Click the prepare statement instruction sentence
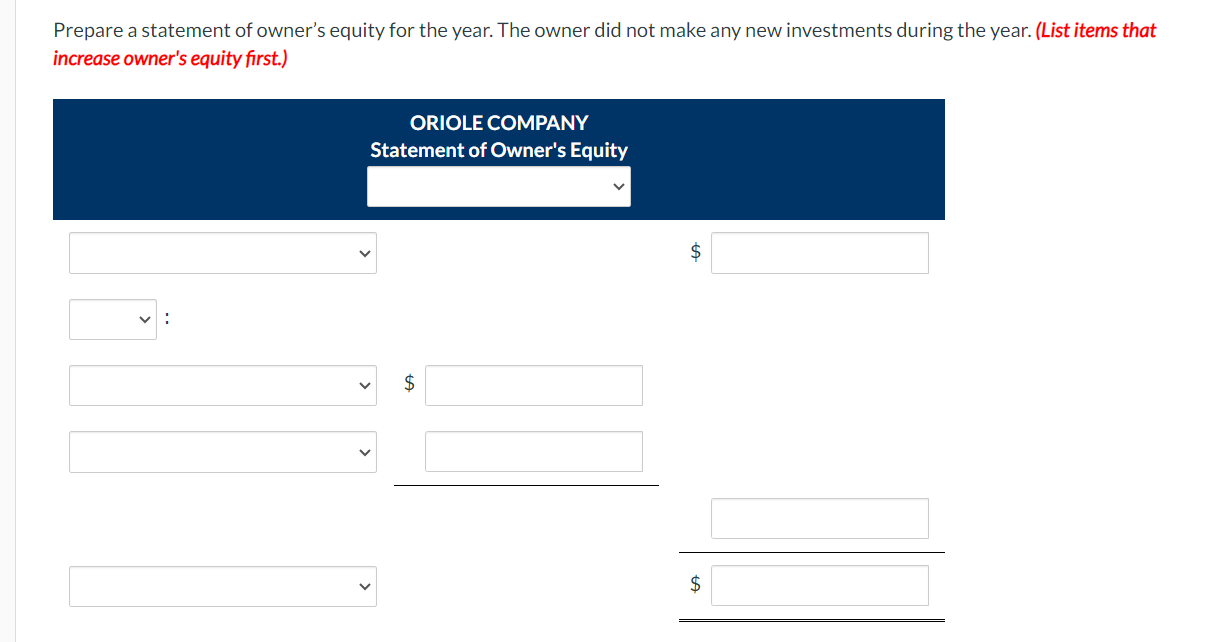This screenshot has height=642, width=1206. coord(400,30)
